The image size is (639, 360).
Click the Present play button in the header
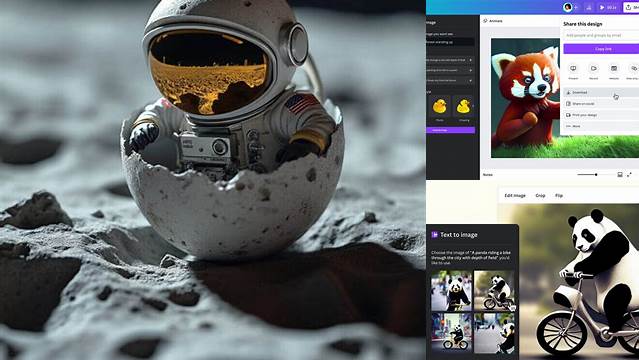tap(607, 7)
